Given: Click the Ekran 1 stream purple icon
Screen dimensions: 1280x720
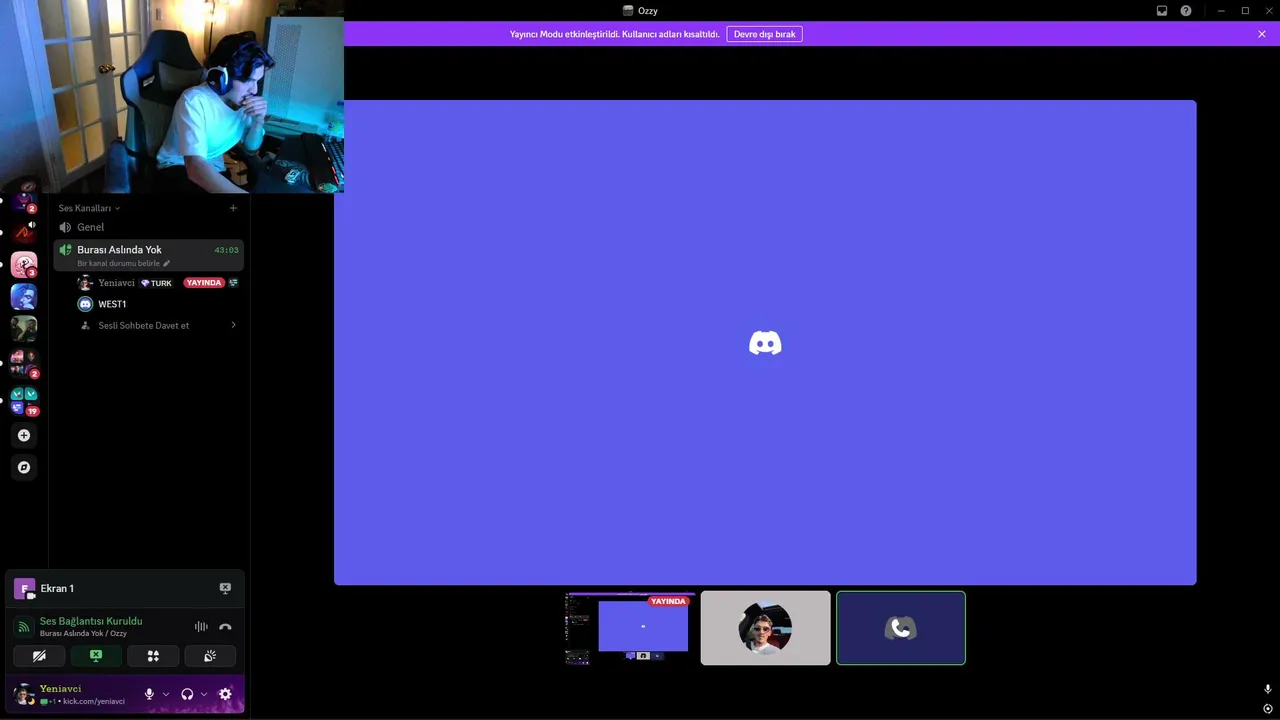Looking at the screenshot, I should (24, 589).
